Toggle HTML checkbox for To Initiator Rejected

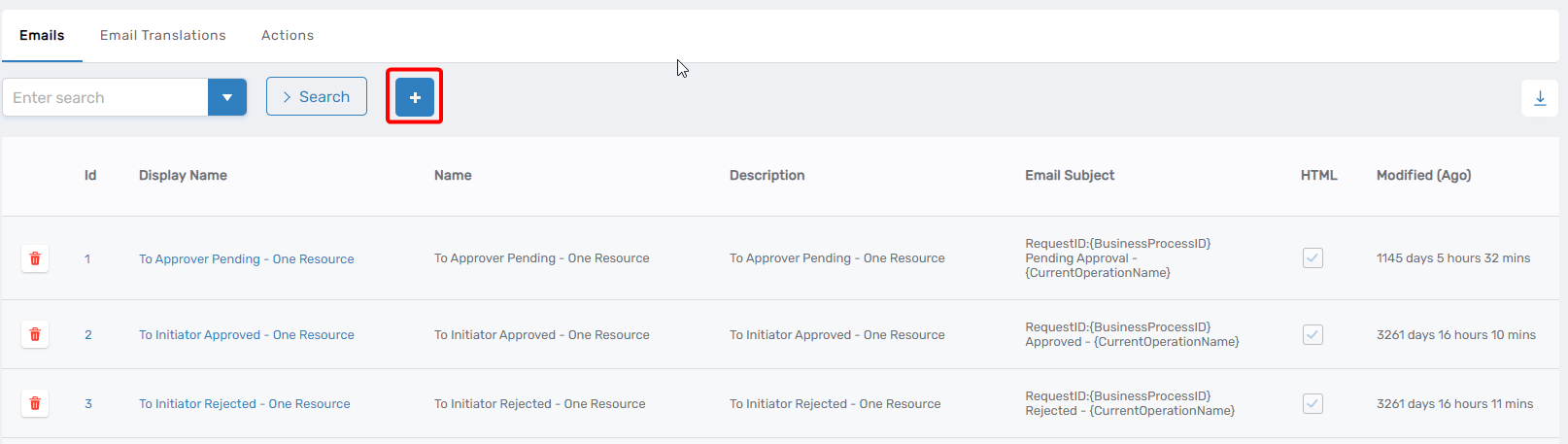click(1312, 403)
